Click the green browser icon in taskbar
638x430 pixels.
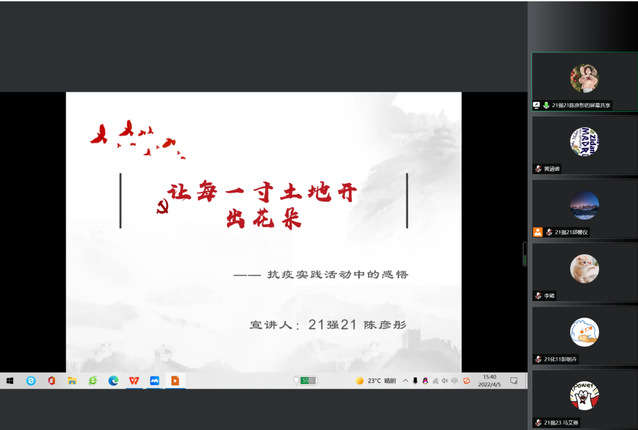click(93, 381)
